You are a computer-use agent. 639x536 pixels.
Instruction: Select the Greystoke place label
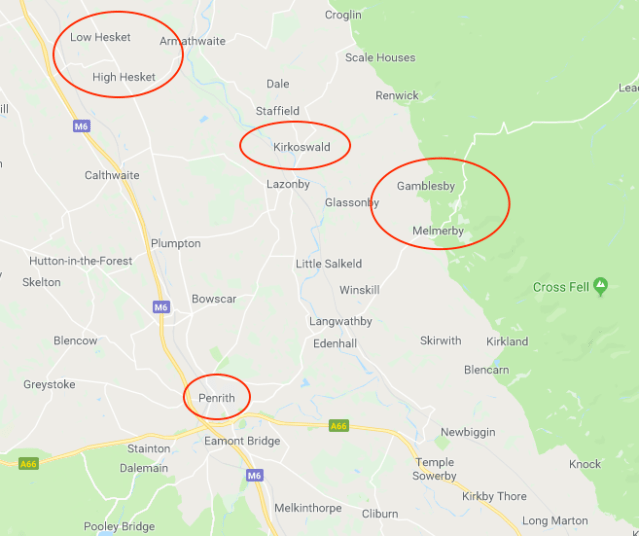(x=49, y=384)
